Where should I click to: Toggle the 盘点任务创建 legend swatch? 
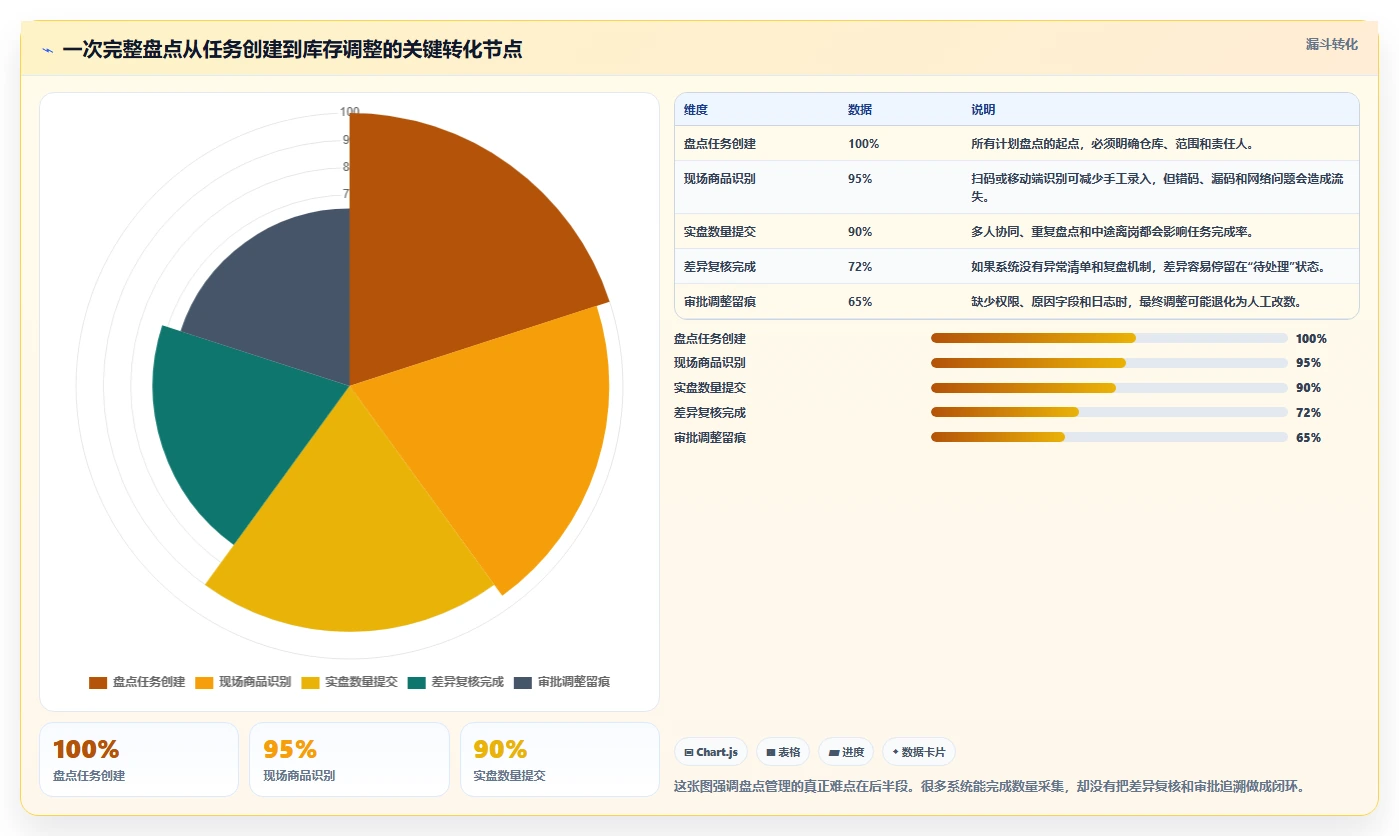pyautogui.click(x=98, y=682)
